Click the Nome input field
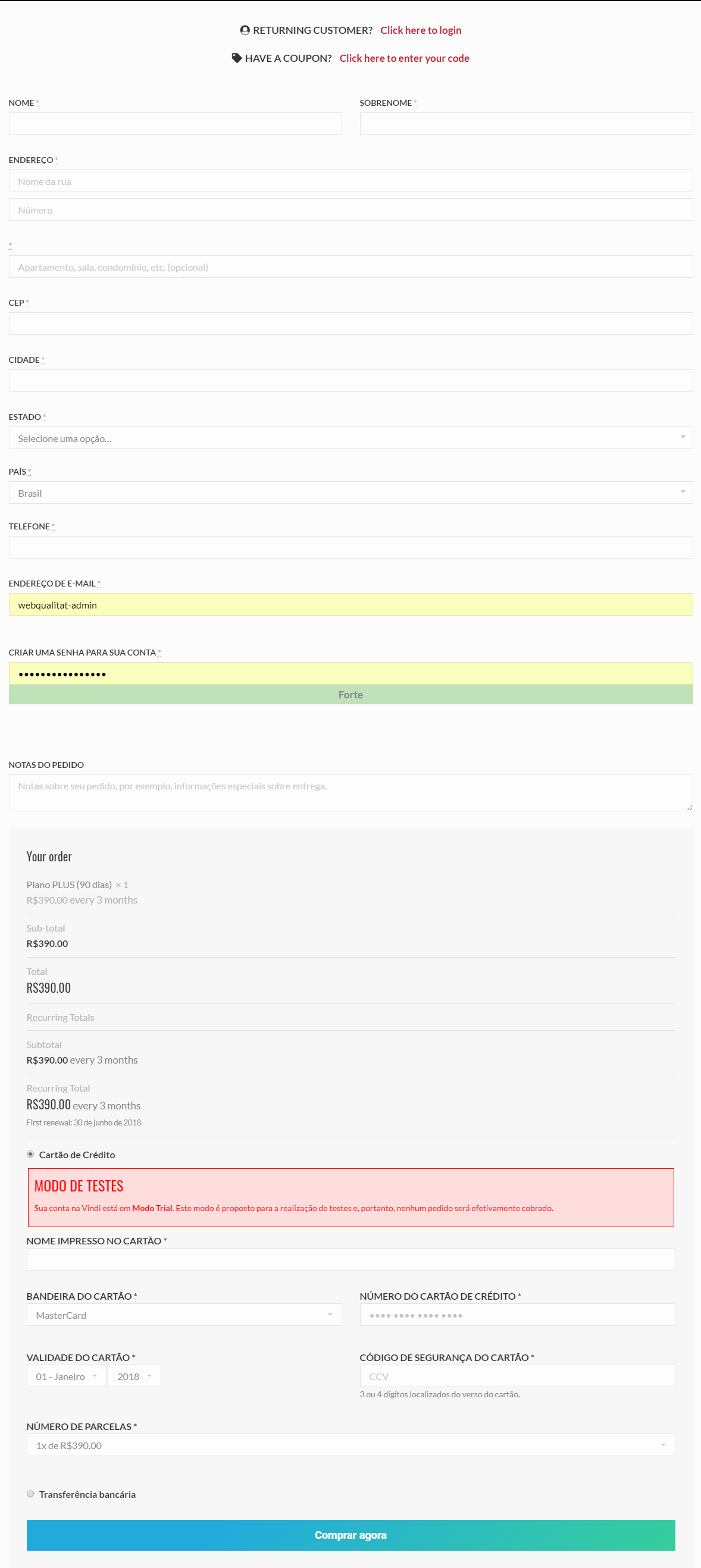This screenshot has width=701, height=1568. coord(176,124)
